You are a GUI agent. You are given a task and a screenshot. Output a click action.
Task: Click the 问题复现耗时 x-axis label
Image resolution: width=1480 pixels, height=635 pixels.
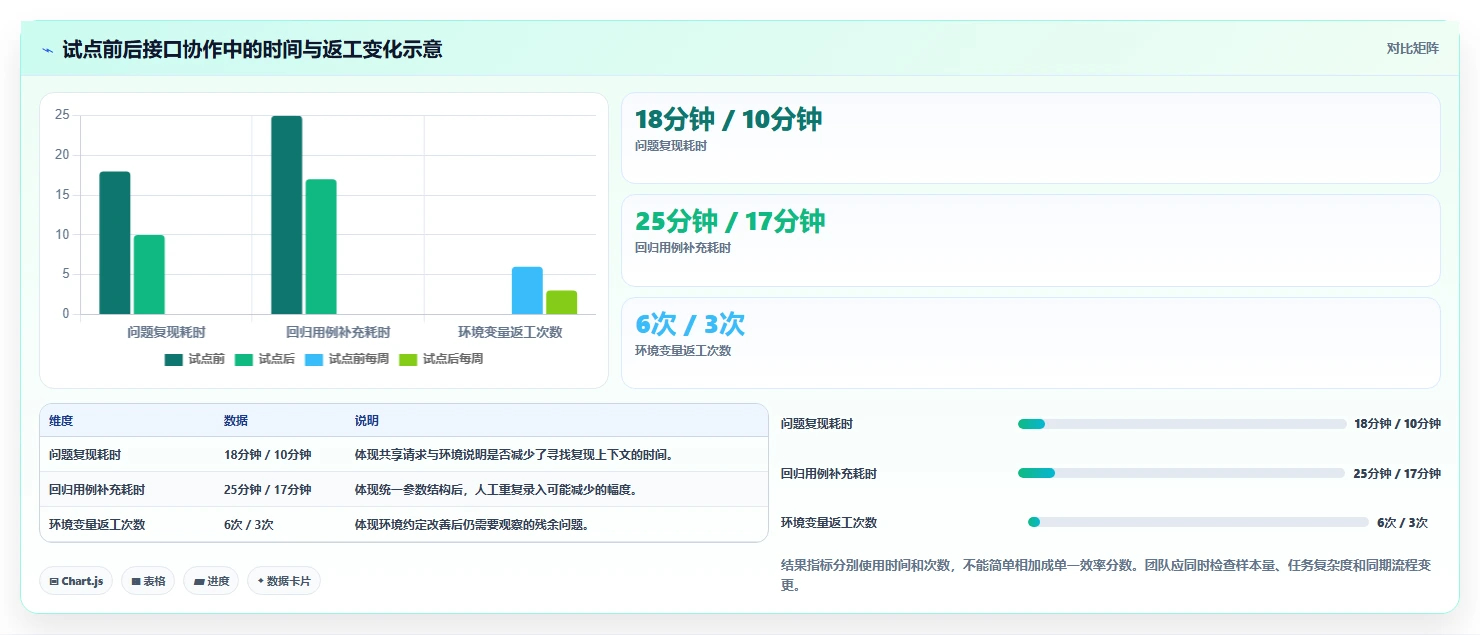pos(166,332)
